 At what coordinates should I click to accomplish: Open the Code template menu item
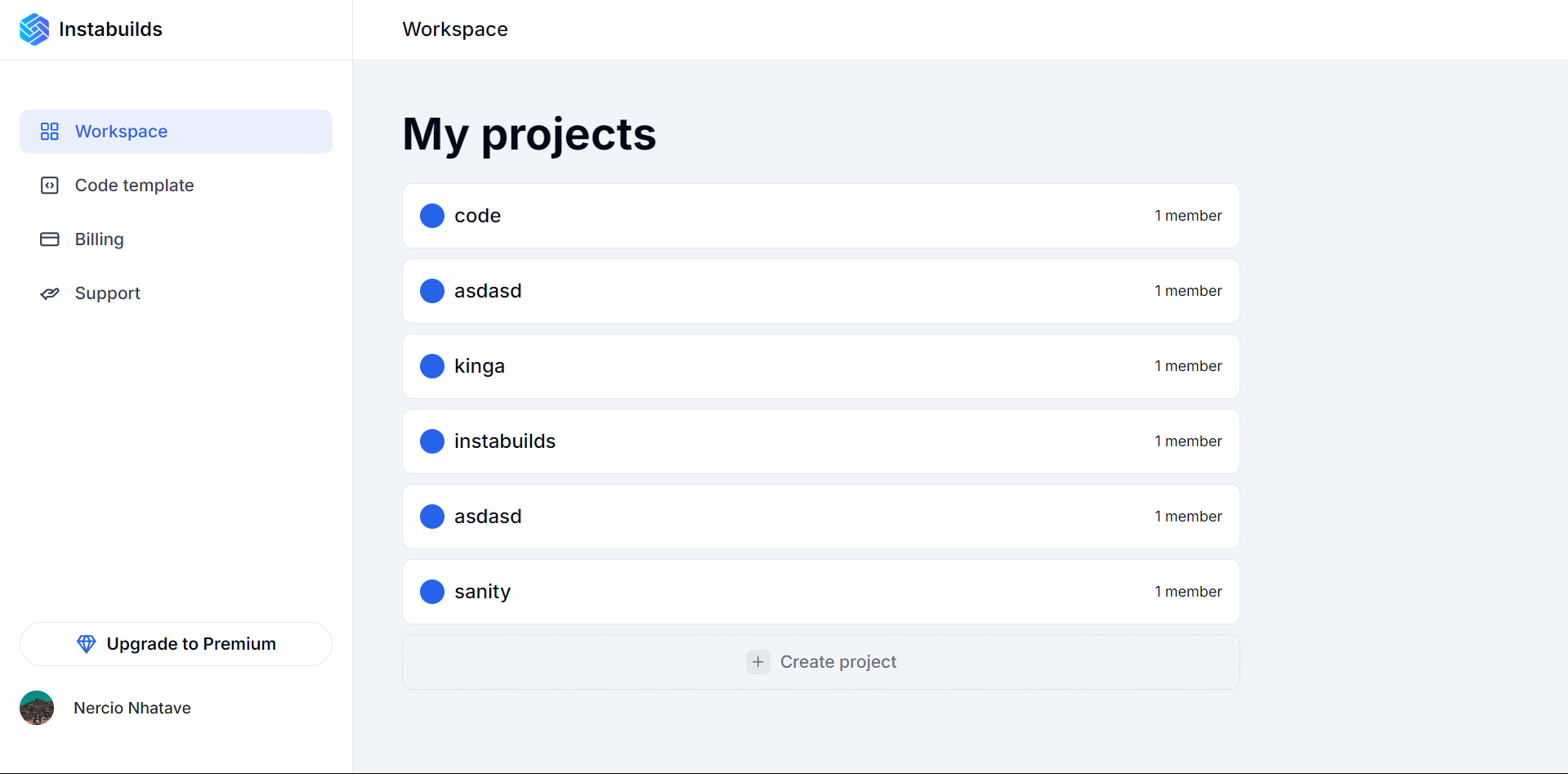134,186
